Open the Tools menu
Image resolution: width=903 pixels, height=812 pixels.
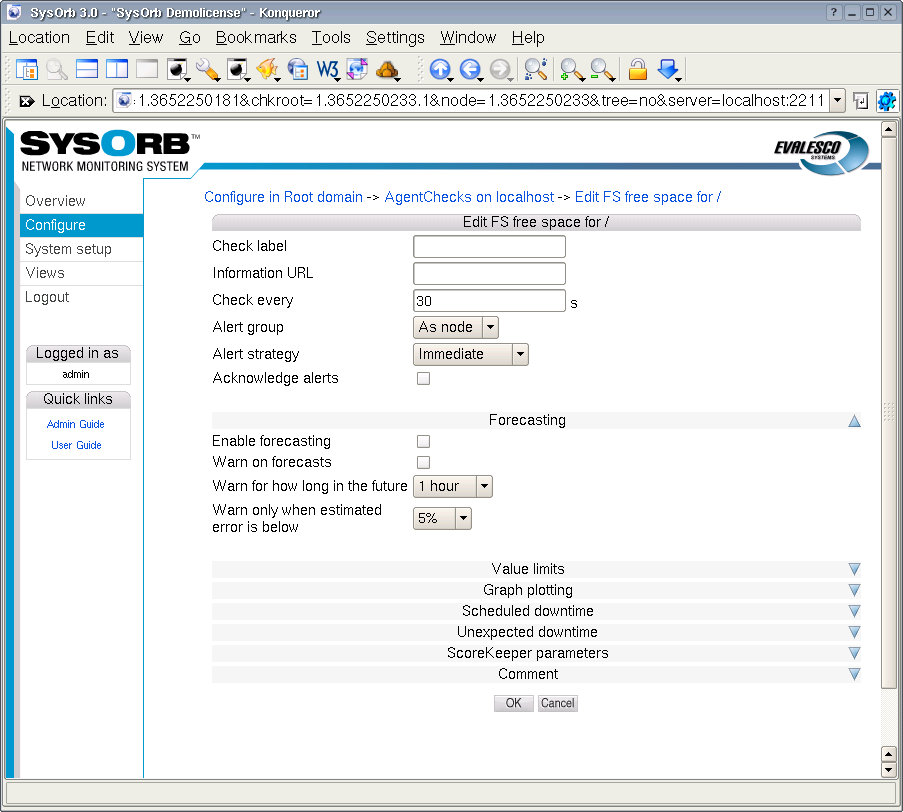331,37
